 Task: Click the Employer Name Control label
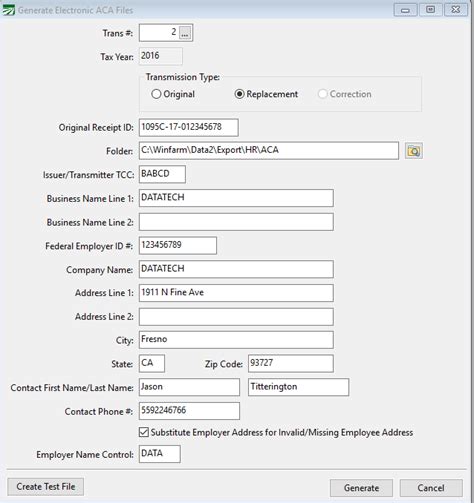pos(85,455)
